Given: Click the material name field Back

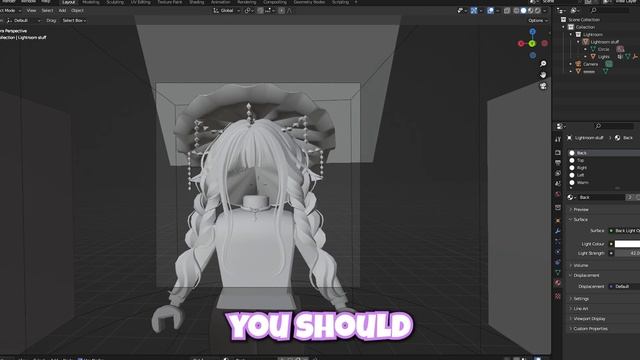Looking at the screenshot, I should point(601,197).
